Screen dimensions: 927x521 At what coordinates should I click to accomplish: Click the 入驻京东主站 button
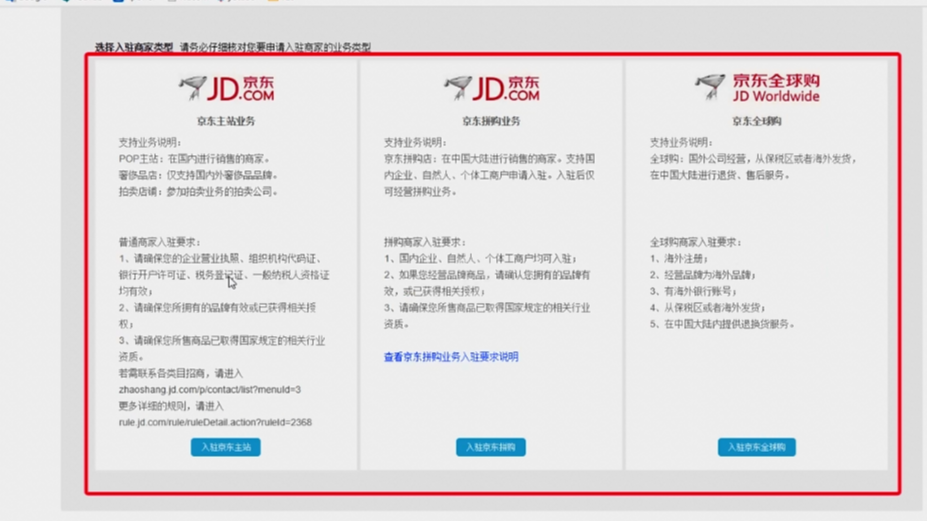click(x=225, y=447)
